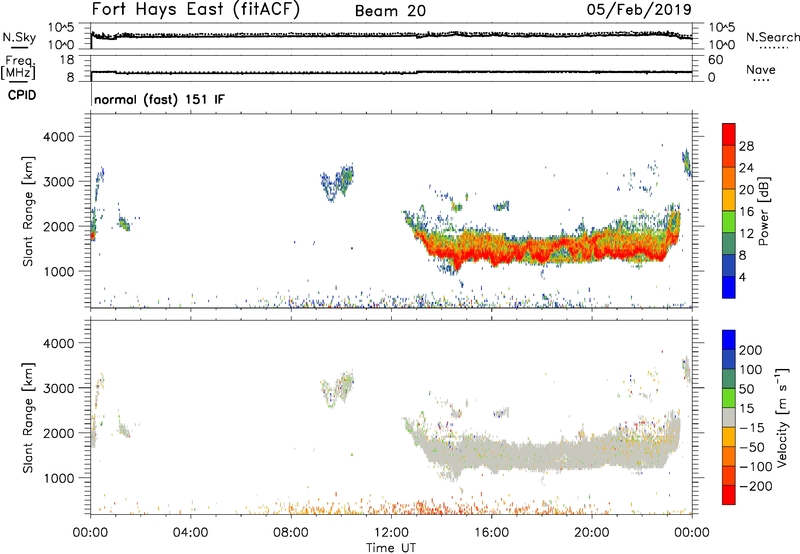Image resolution: width=800 pixels, height=554 pixels.
Task: Pick the light green 15–50 velocity colorbar segment
Action: [729, 398]
